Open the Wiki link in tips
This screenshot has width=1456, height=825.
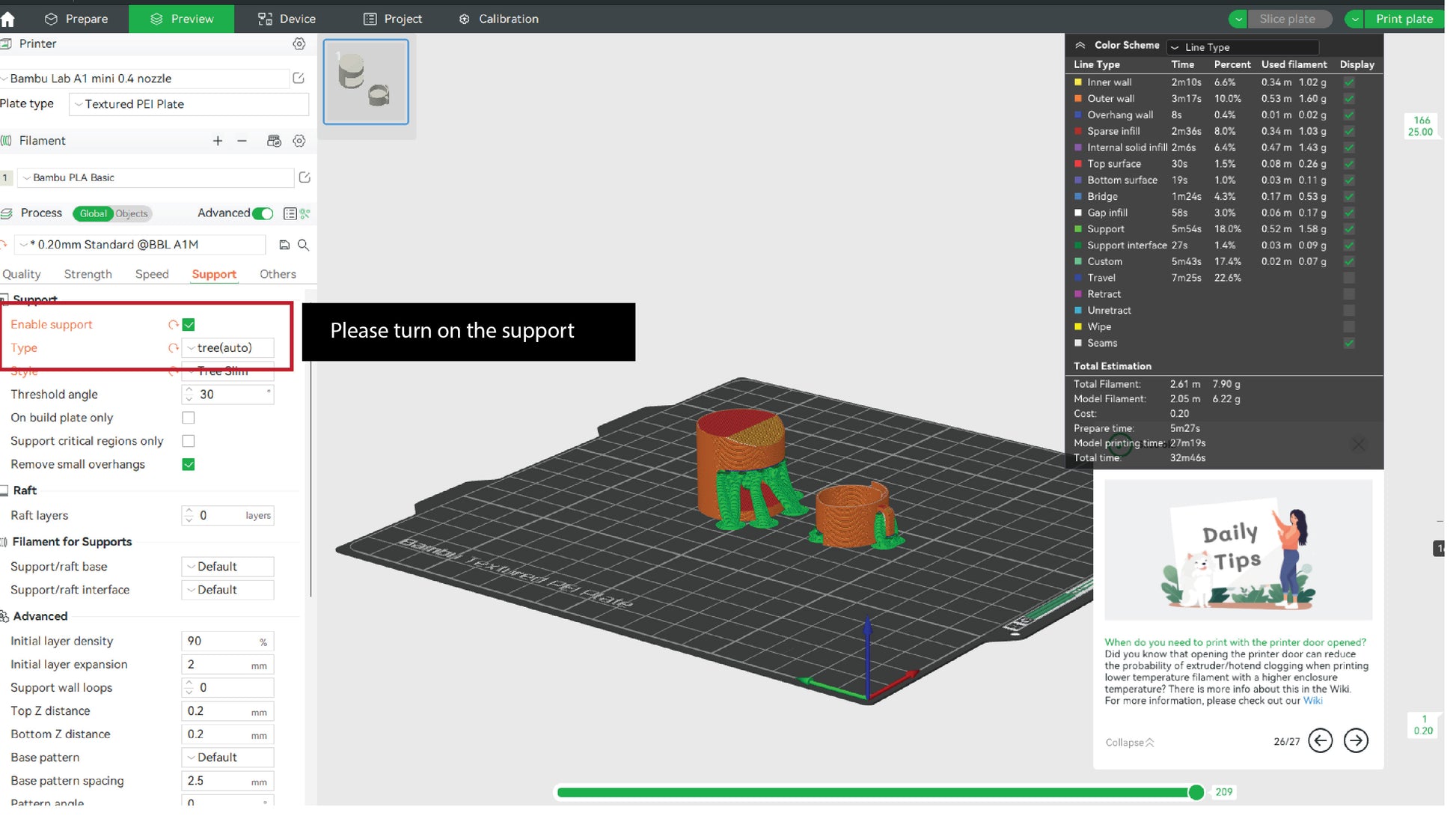pos(1312,701)
